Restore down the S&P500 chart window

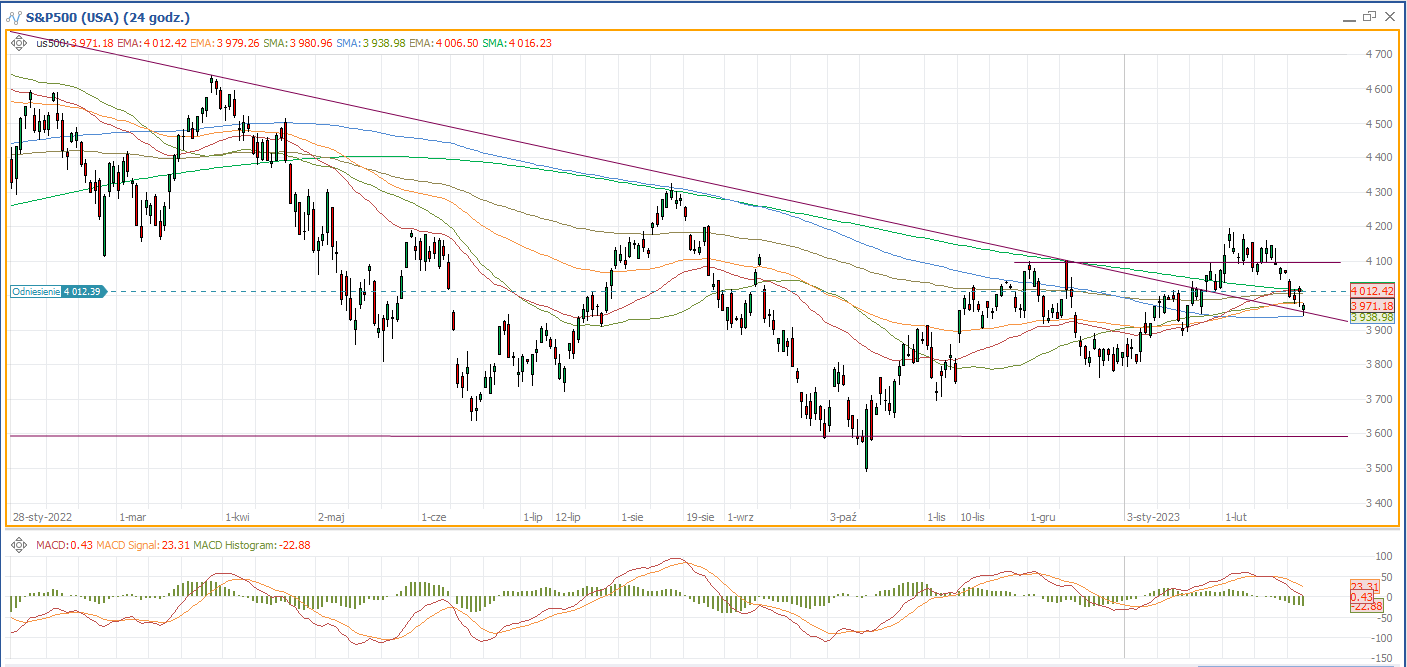click(x=1370, y=16)
